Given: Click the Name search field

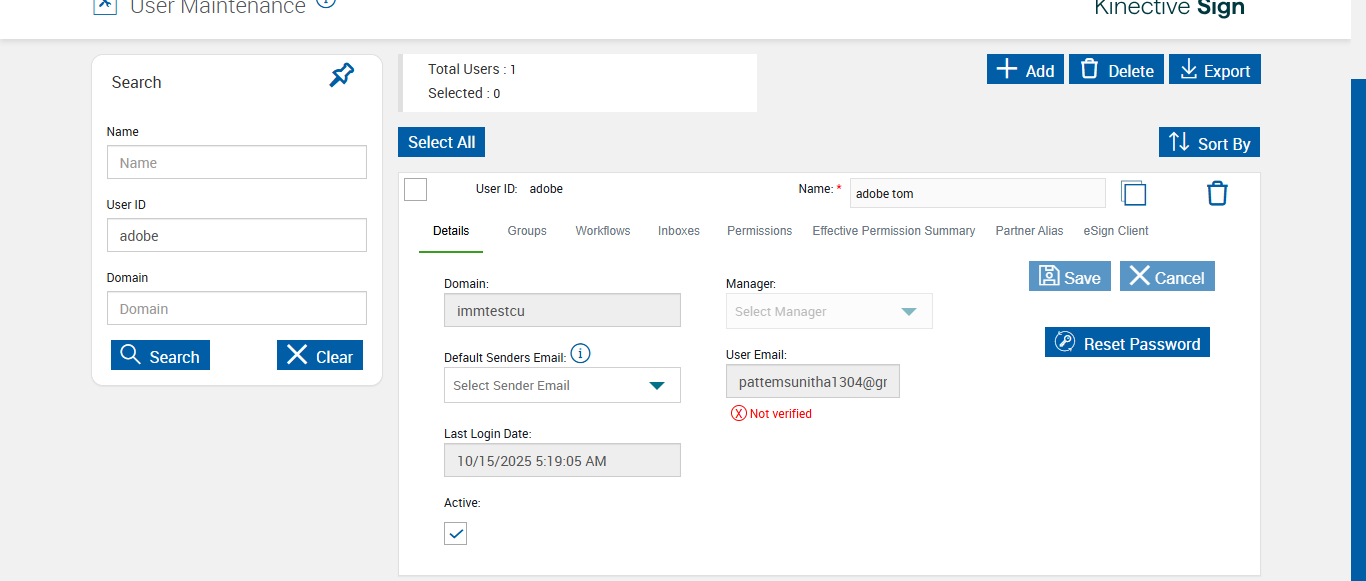Looking at the screenshot, I should pyautogui.click(x=237, y=162).
